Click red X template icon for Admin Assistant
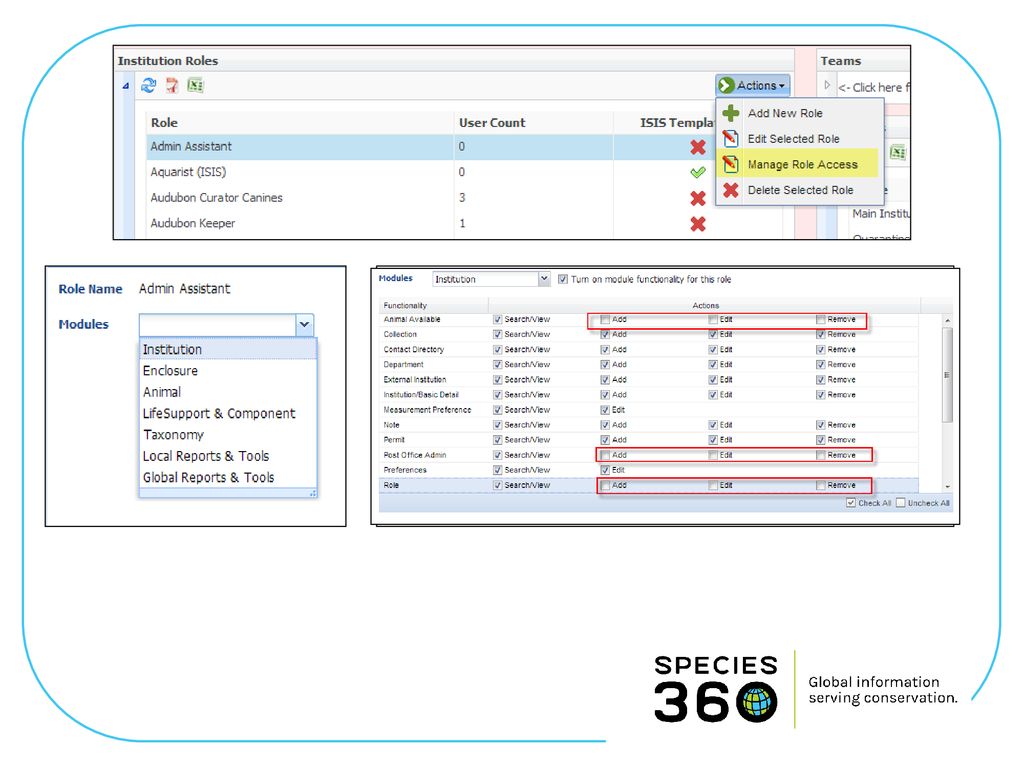Viewport: 1024px width, 768px height. [698, 147]
